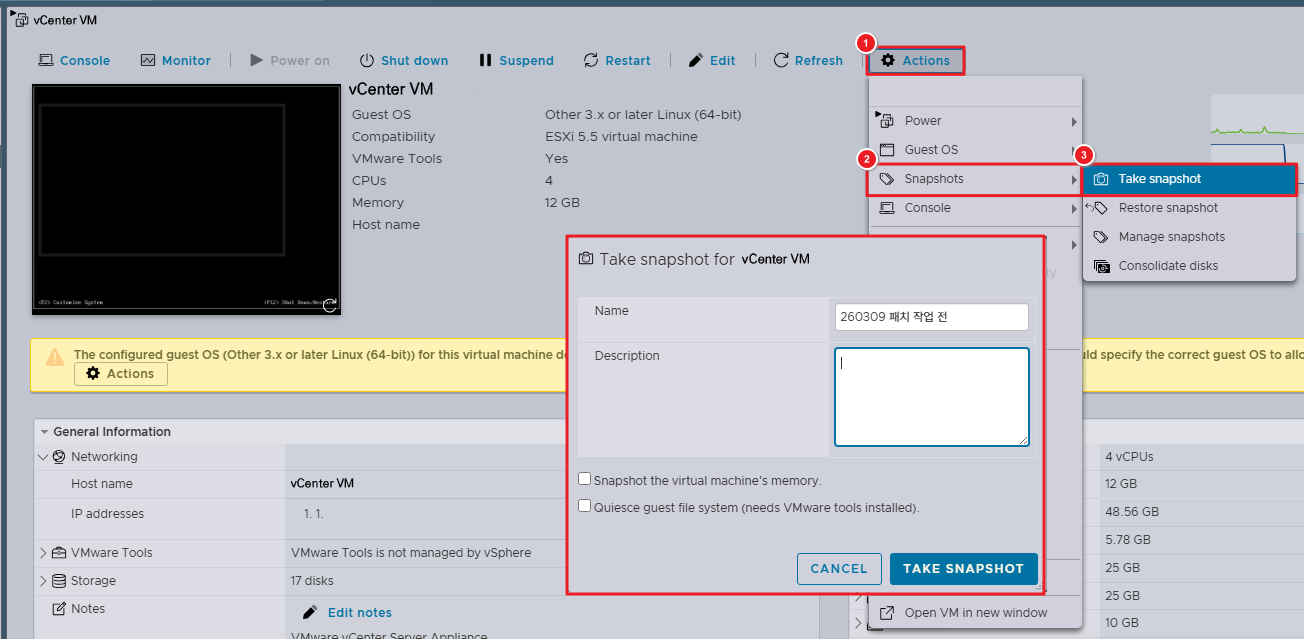Screen dimensions: 1304x639
Task: Edit VM settings with pencil icon
Action: 696,60
